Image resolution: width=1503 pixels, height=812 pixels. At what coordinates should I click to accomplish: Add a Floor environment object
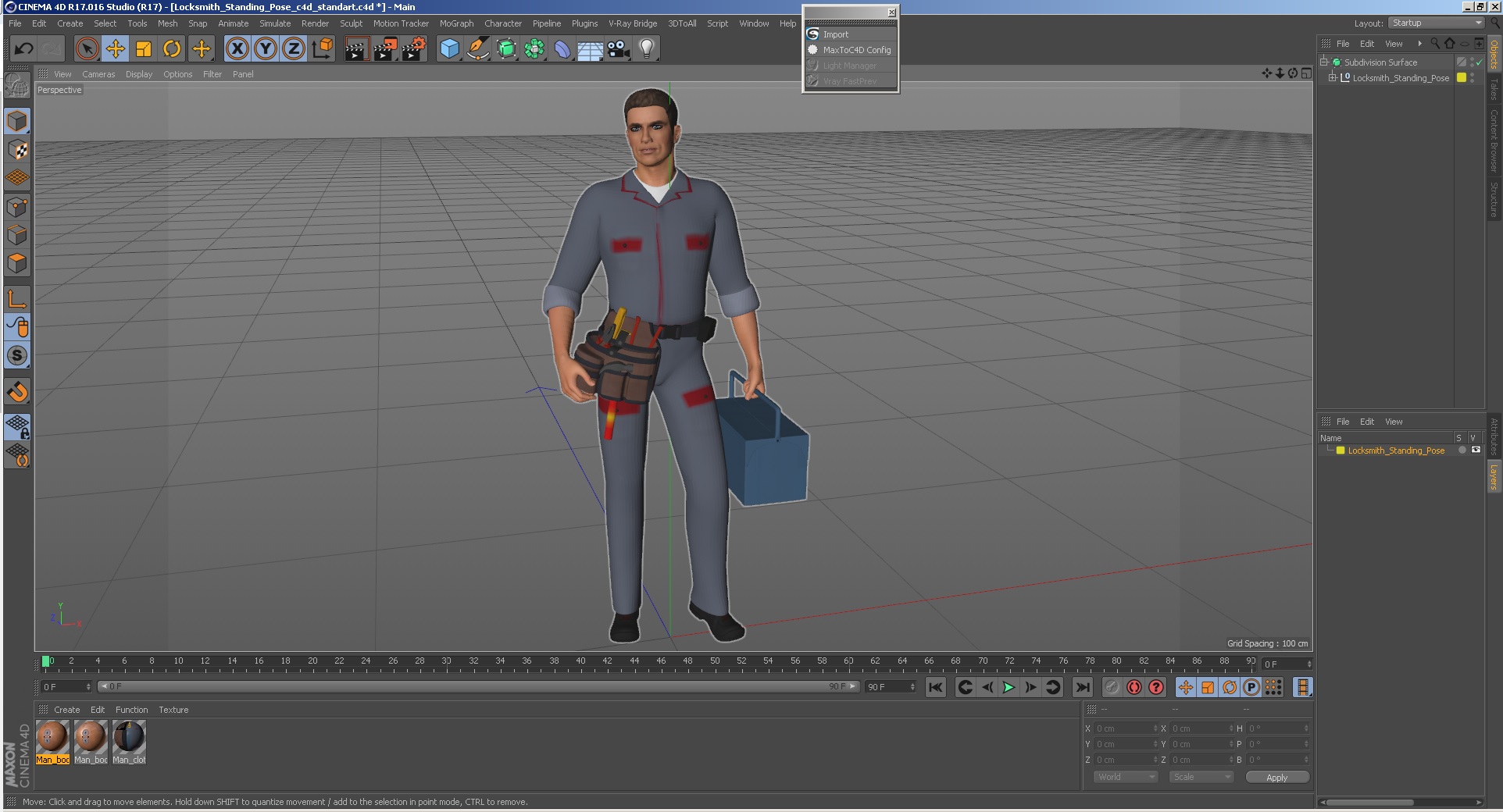point(591,49)
